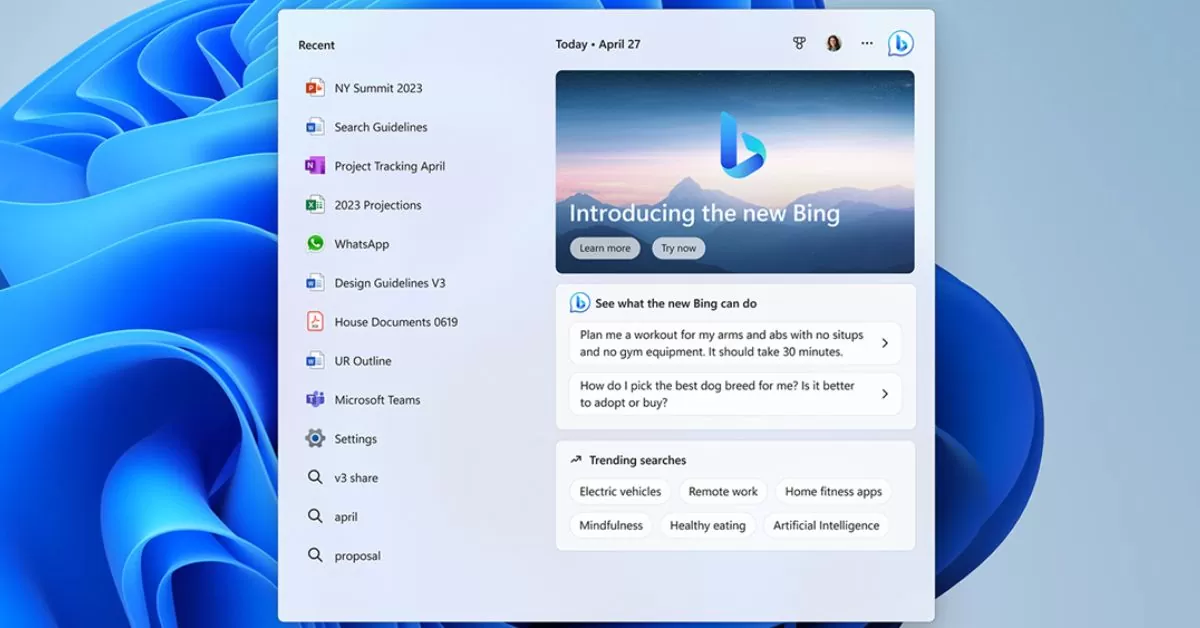The image size is (1200, 628).
Task: Repeat the recent search 'proposal'
Action: click(x=358, y=556)
